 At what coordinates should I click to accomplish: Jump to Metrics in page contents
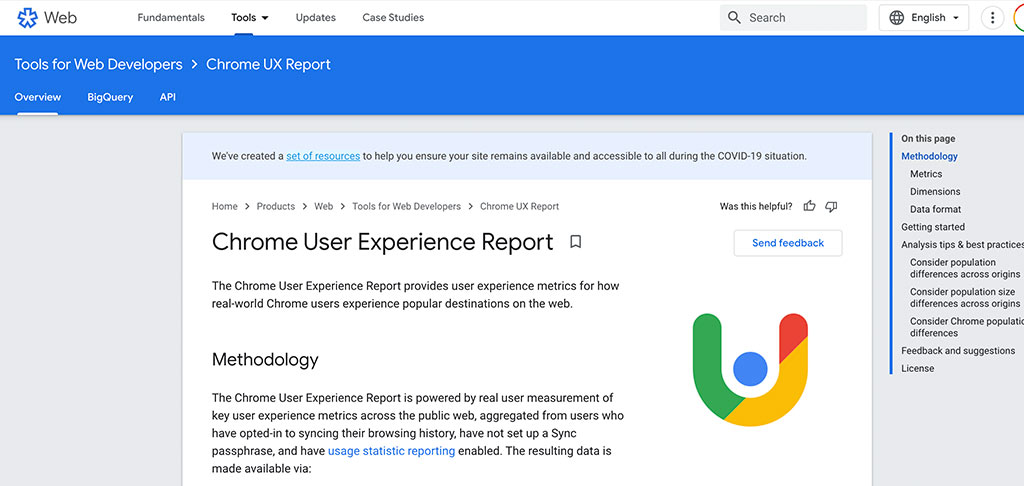[x=926, y=174]
